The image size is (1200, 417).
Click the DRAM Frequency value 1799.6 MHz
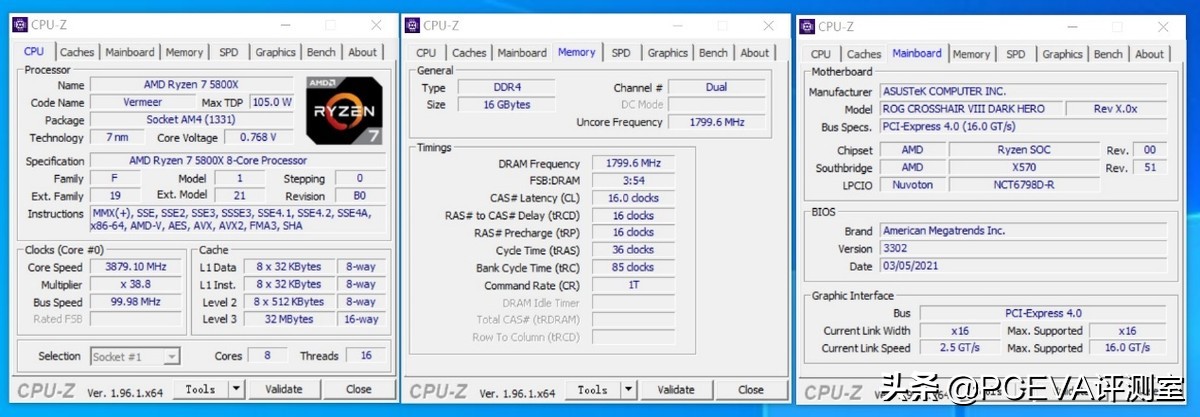pos(633,163)
